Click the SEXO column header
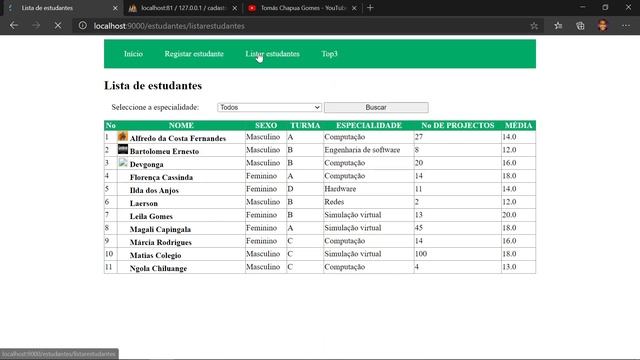The height and width of the screenshot is (360, 640). point(266,125)
